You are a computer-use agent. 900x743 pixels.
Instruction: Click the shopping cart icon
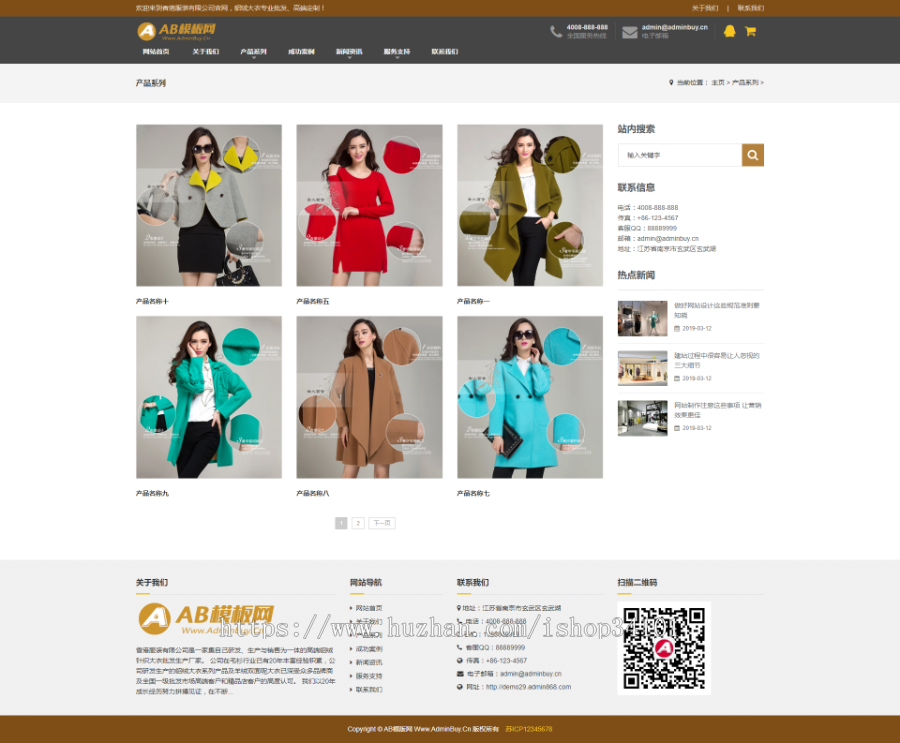(750, 30)
